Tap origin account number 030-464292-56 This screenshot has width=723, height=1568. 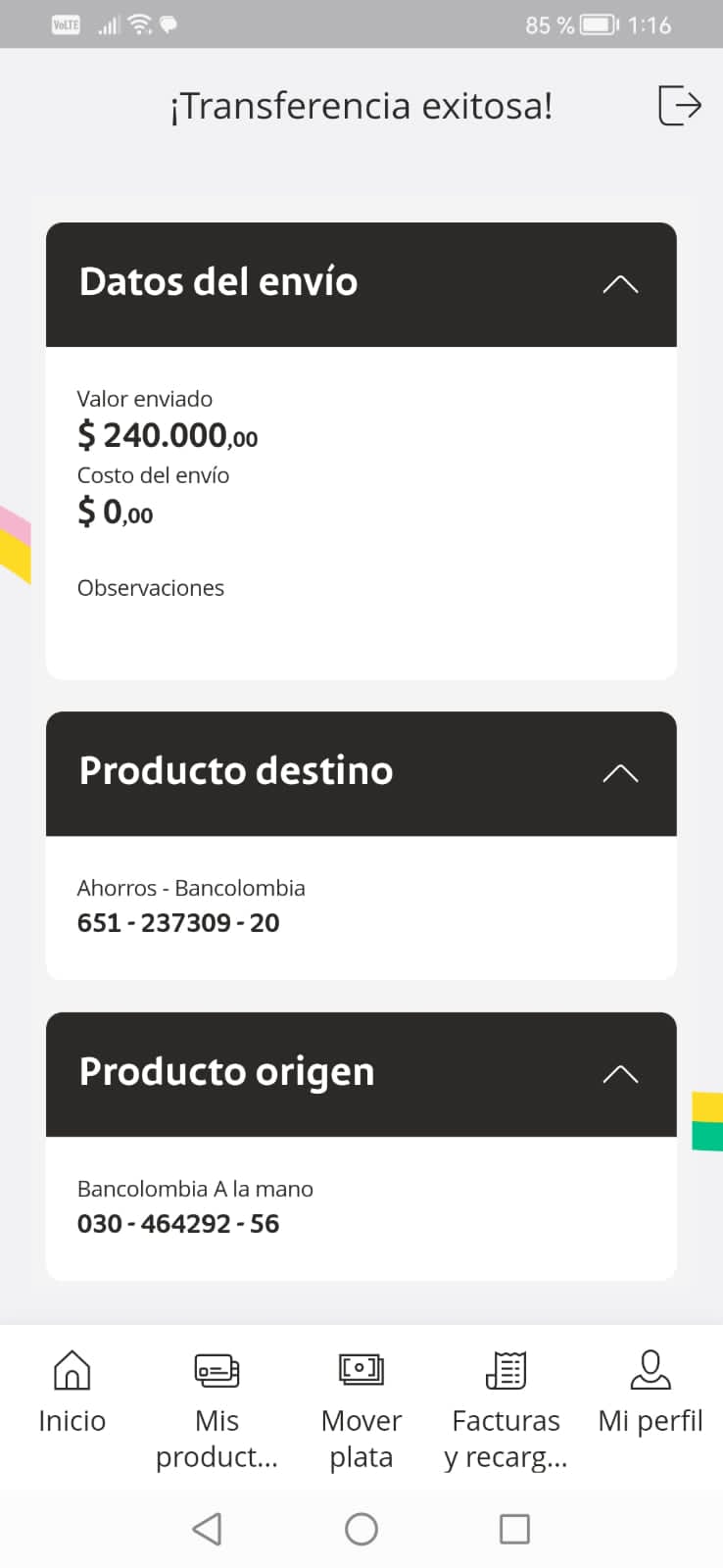(x=178, y=1224)
